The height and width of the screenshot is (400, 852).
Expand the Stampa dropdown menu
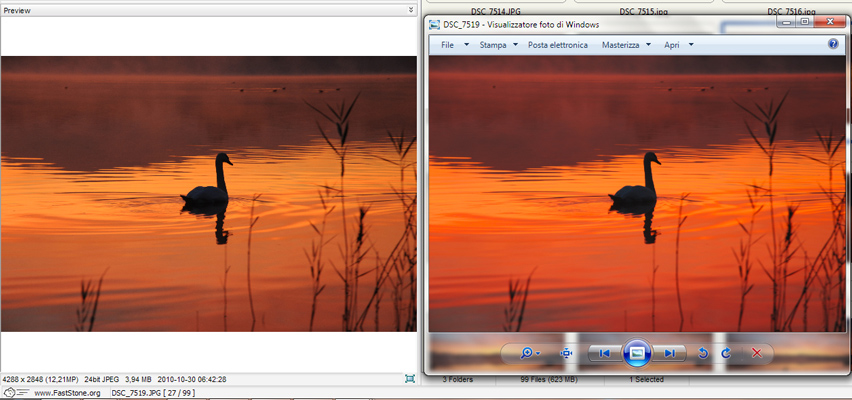coord(498,45)
